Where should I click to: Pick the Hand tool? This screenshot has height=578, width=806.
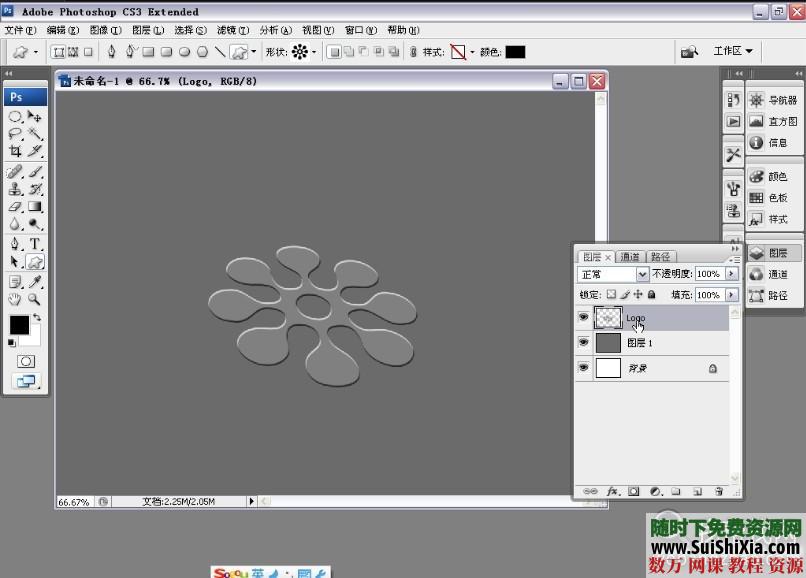(x=15, y=299)
